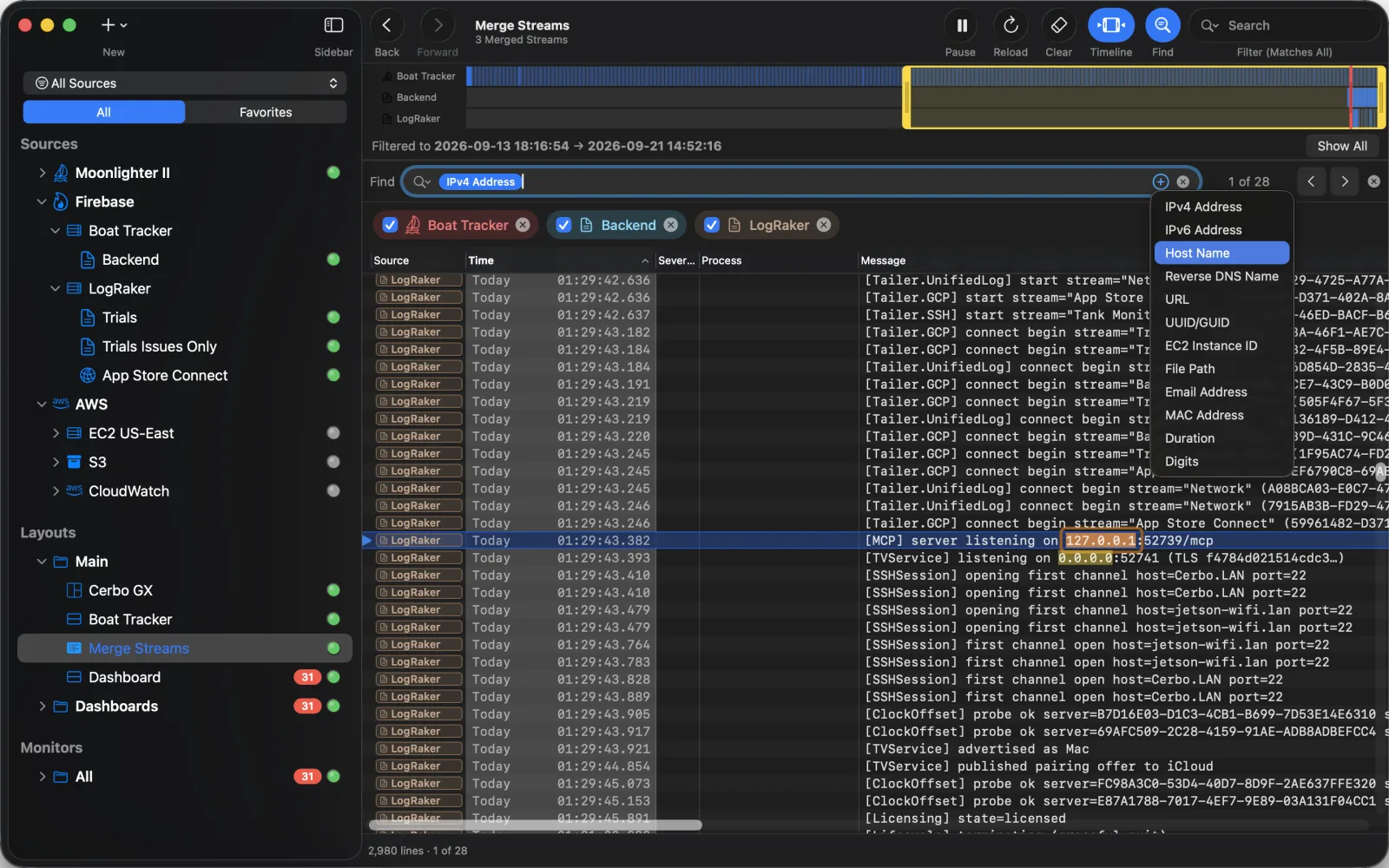Toggle the Sidebar icon

[333, 26]
